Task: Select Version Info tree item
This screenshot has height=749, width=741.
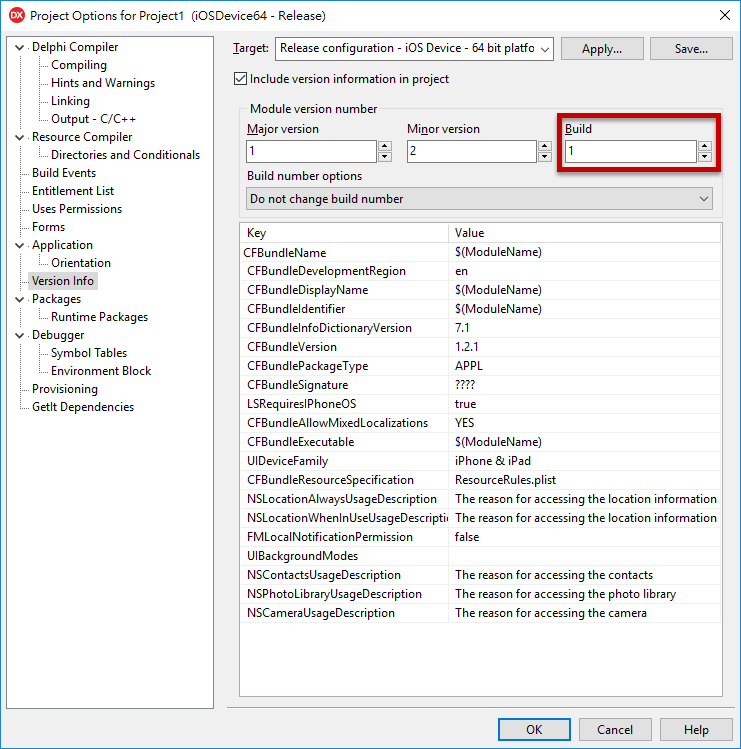Action: tap(63, 281)
